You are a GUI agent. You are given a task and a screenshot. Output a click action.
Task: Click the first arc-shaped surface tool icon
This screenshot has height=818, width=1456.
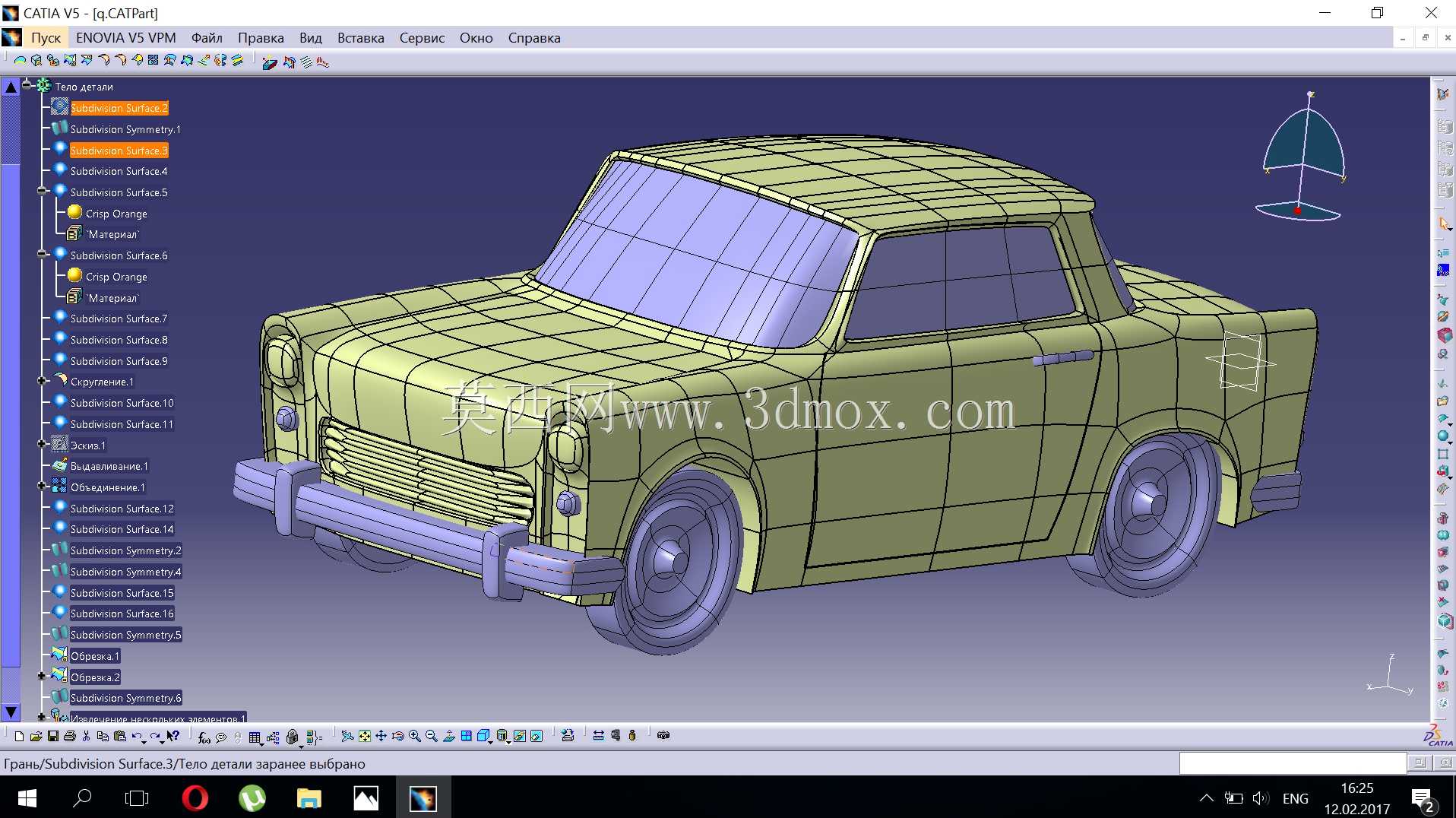tap(20, 61)
